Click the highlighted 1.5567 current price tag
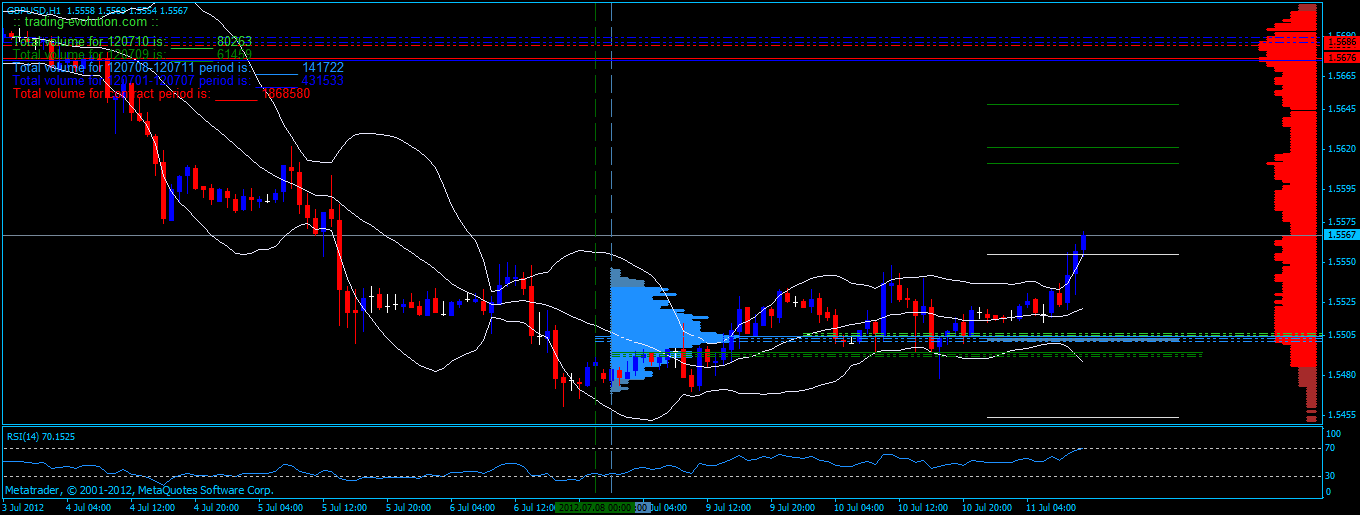 click(1340, 235)
